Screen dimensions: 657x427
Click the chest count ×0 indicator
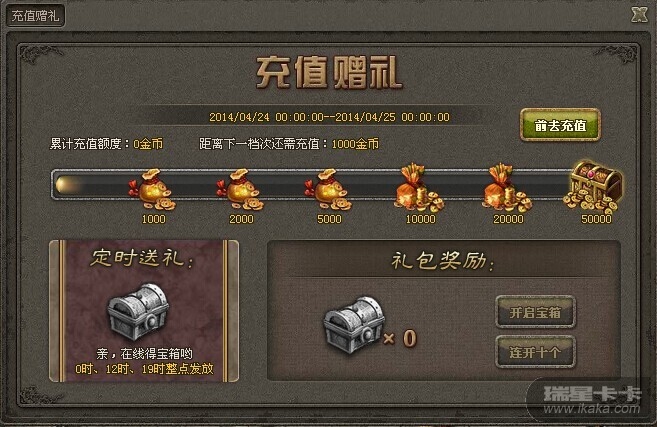coord(400,338)
